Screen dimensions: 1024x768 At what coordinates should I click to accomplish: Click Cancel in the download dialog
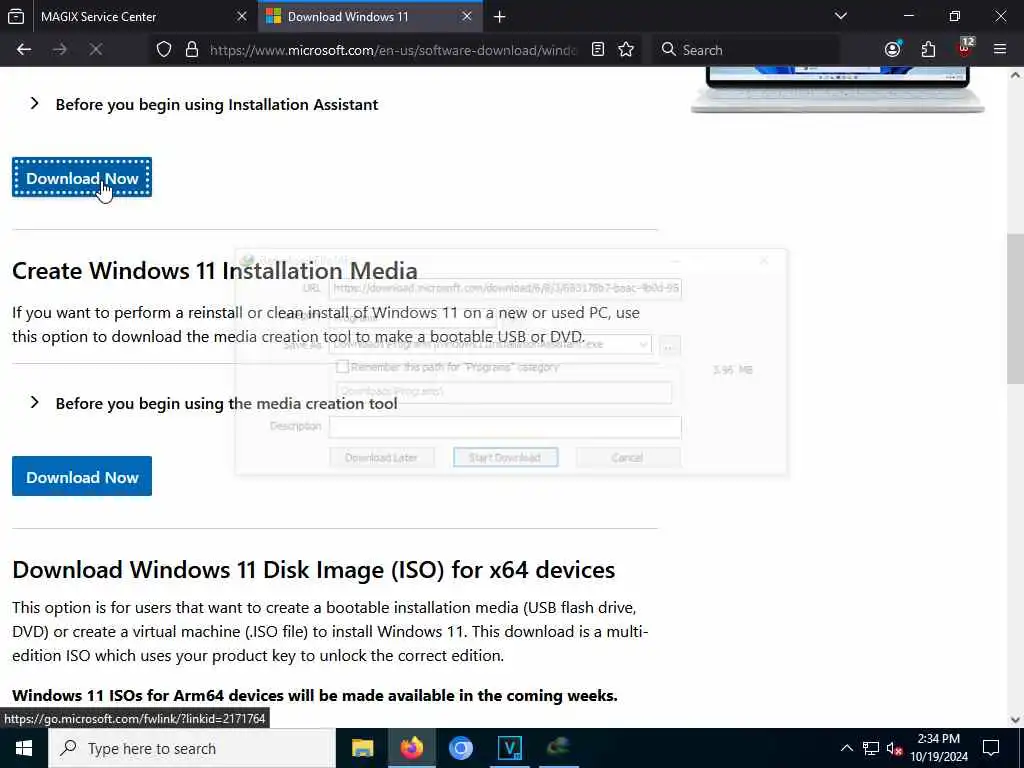click(x=628, y=457)
